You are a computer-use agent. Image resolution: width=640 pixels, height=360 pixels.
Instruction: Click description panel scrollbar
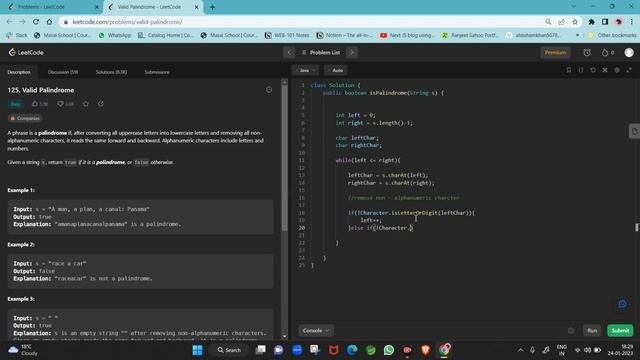[284, 159]
